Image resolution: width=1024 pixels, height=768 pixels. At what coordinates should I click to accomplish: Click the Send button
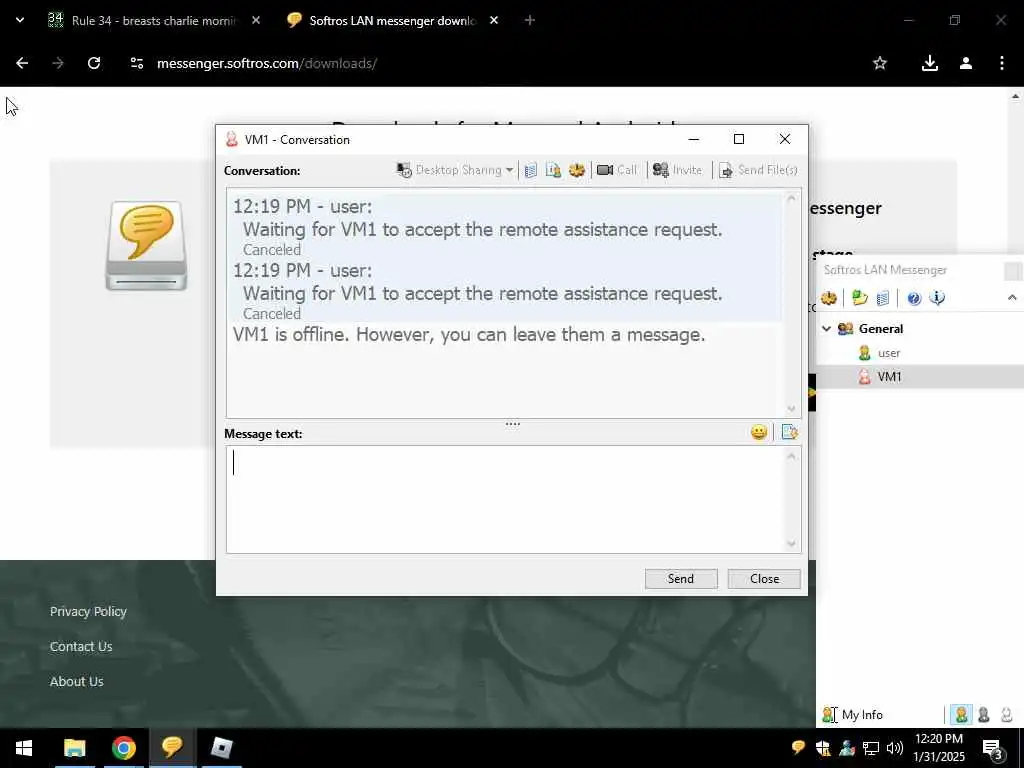pos(680,579)
